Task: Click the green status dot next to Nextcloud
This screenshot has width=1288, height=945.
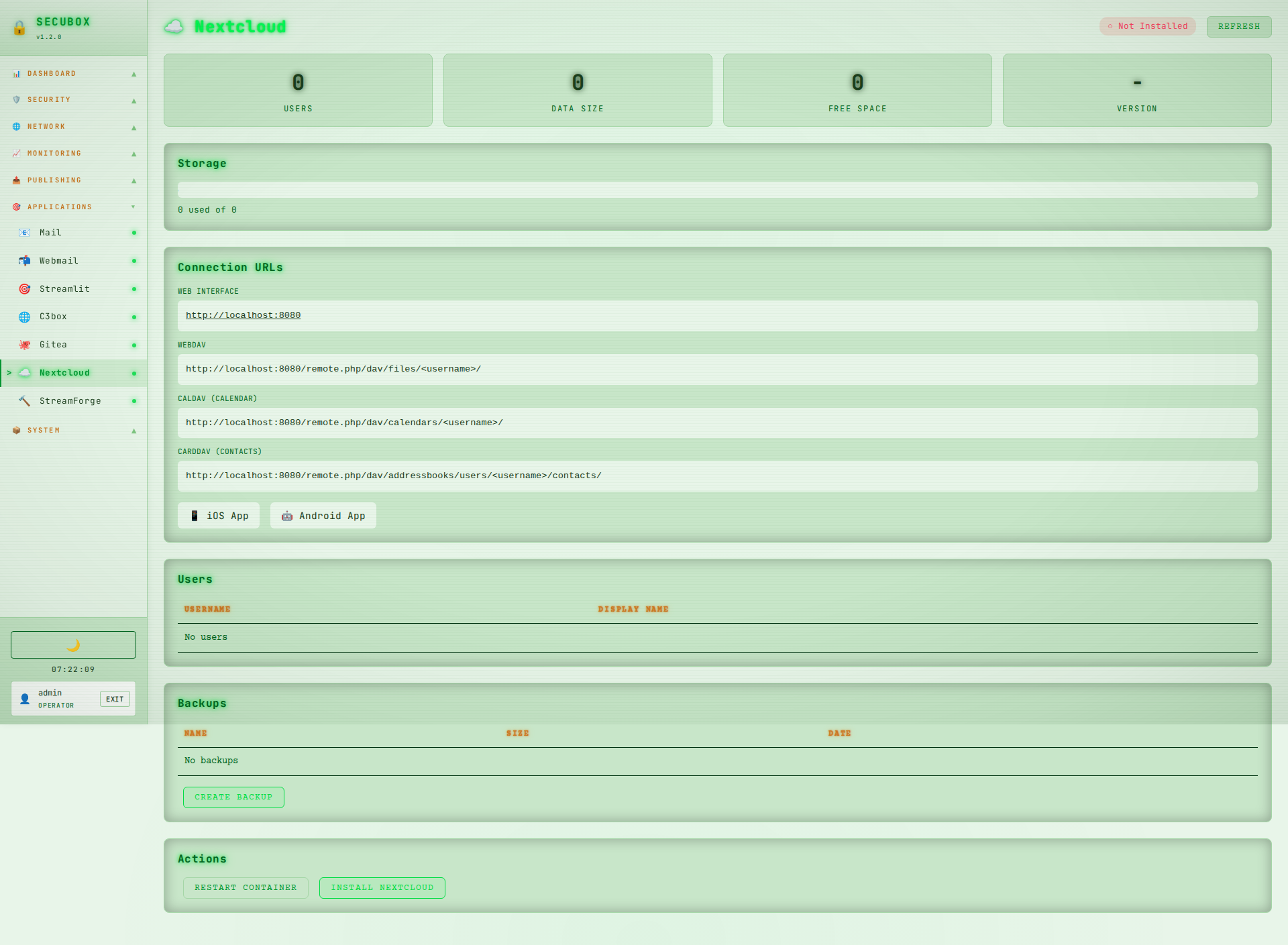Action: click(135, 373)
